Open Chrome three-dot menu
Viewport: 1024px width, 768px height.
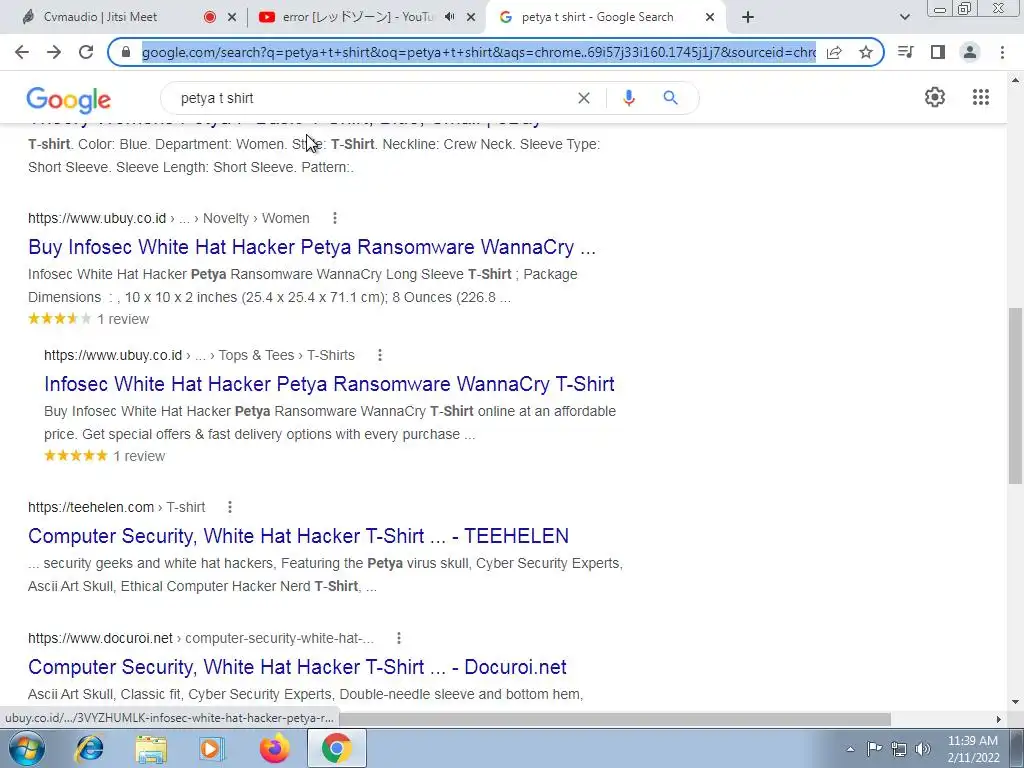tap(1002, 52)
